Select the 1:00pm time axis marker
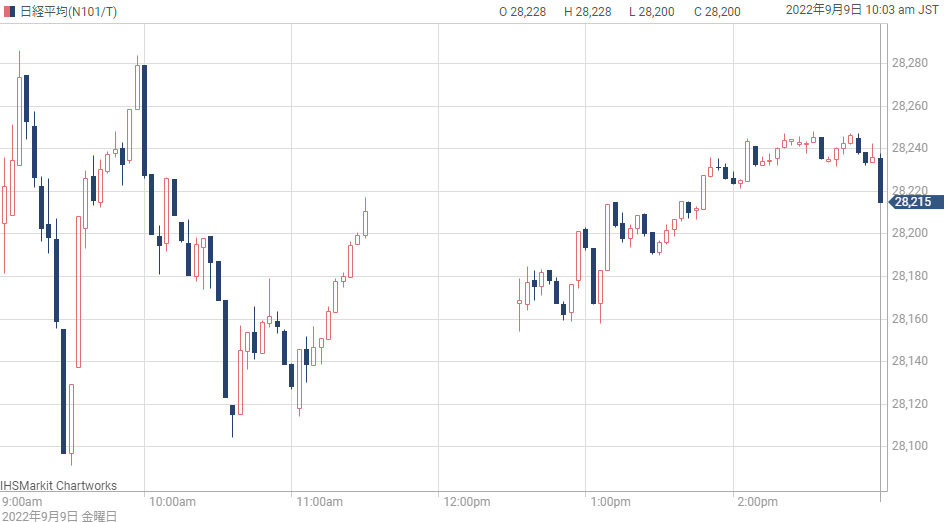This screenshot has height=522, width=952. [611, 501]
